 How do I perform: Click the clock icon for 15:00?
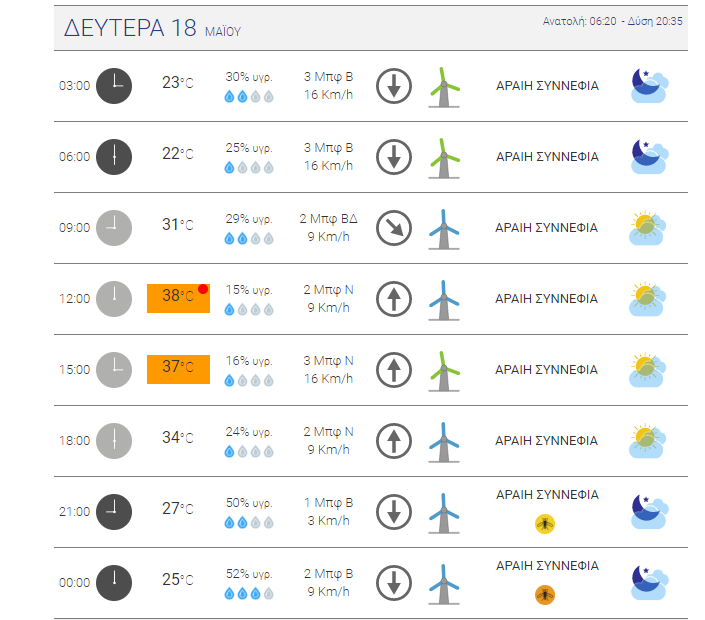[114, 370]
